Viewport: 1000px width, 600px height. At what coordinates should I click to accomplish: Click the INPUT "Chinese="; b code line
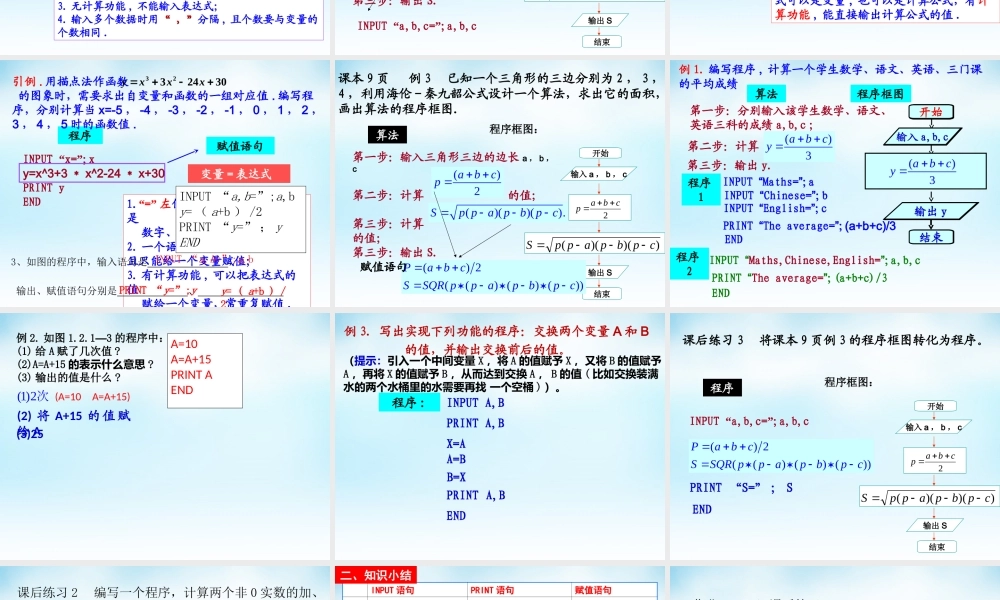(x=776, y=195)
